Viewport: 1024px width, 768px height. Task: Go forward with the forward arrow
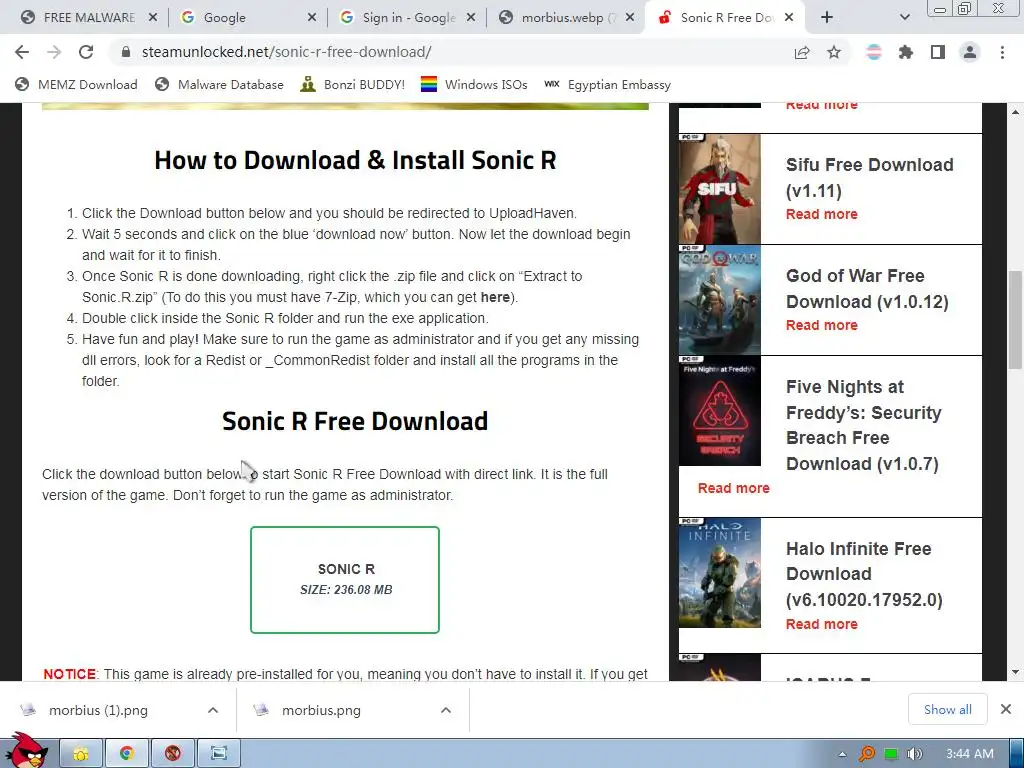pyautogui.click(x=54, y=52)
